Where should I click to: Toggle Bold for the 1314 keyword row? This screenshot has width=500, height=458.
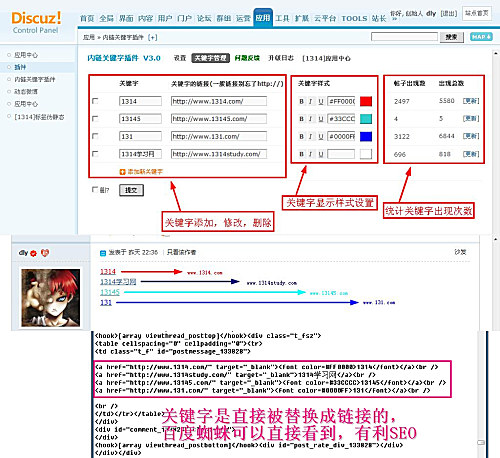(301, 101)
